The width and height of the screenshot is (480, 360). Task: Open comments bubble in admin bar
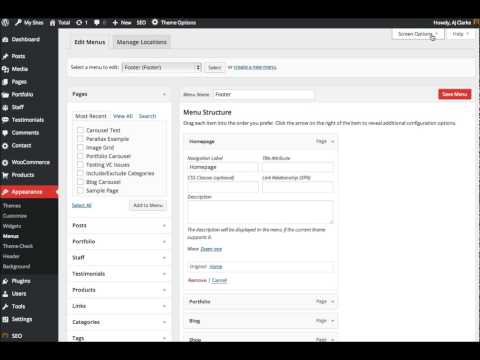coord(99,22)
